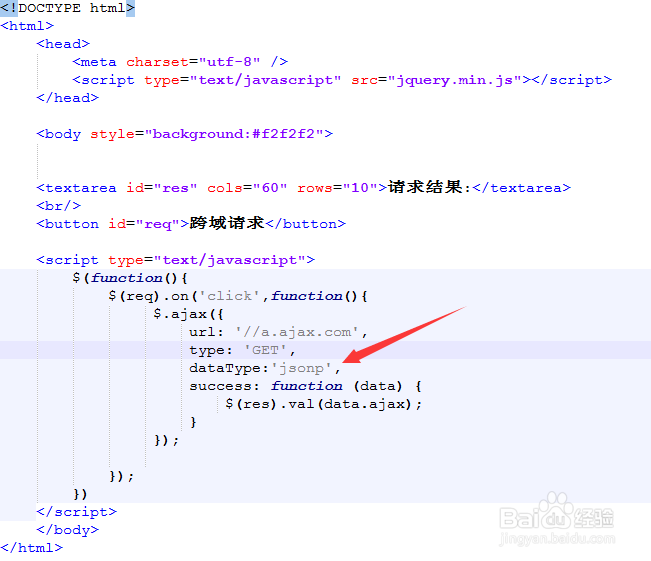Click the closing </html> tag
Screen dimensions: 651x561
click(32, 548)
